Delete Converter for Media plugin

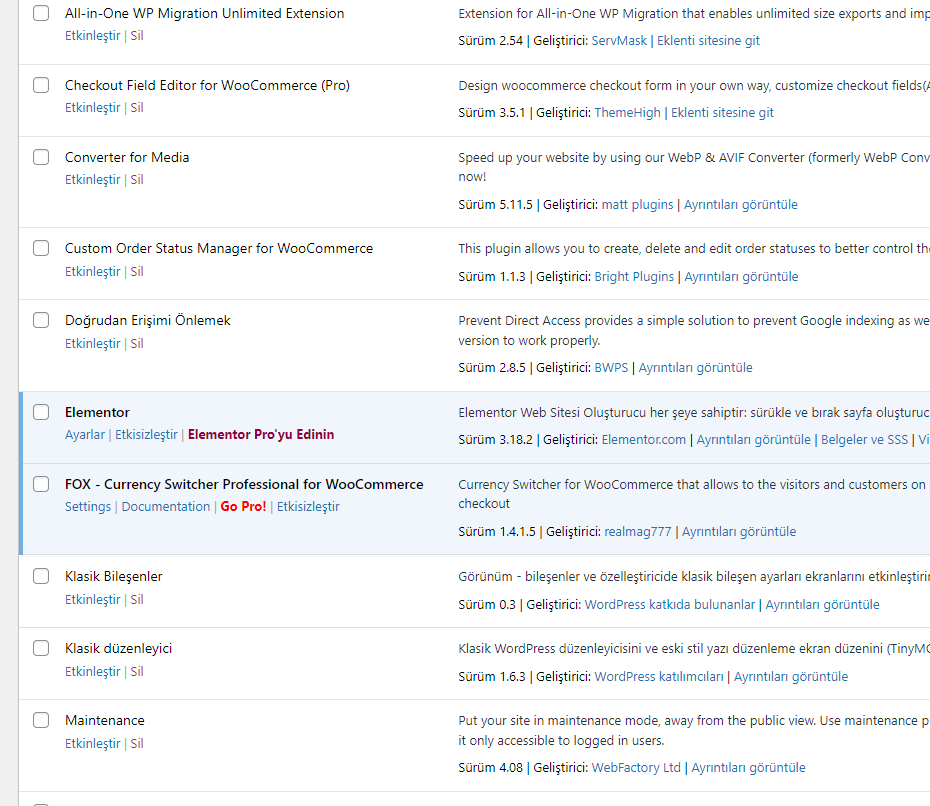[137, 180]
